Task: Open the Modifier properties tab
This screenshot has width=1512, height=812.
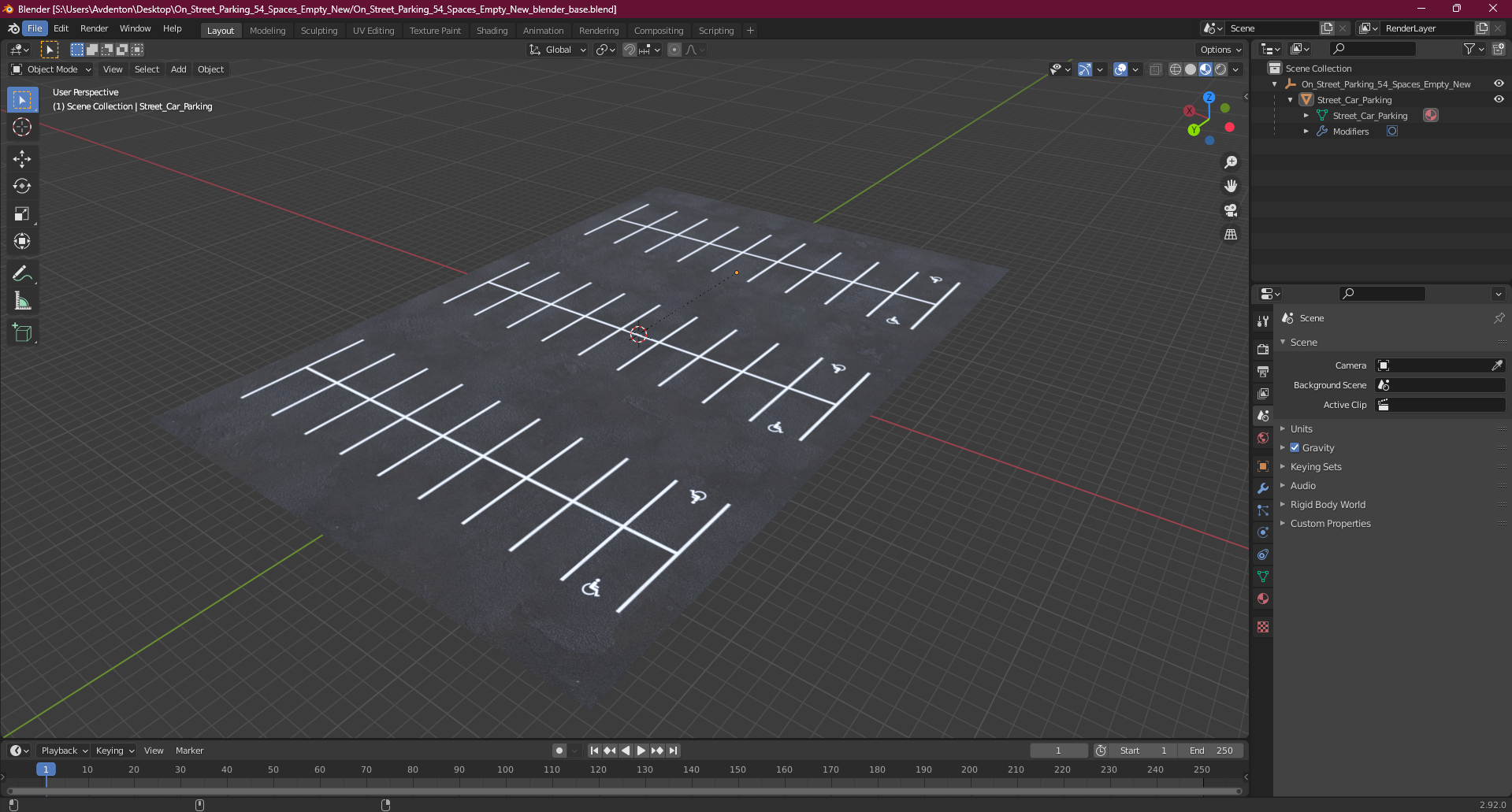Action: 1263,488
